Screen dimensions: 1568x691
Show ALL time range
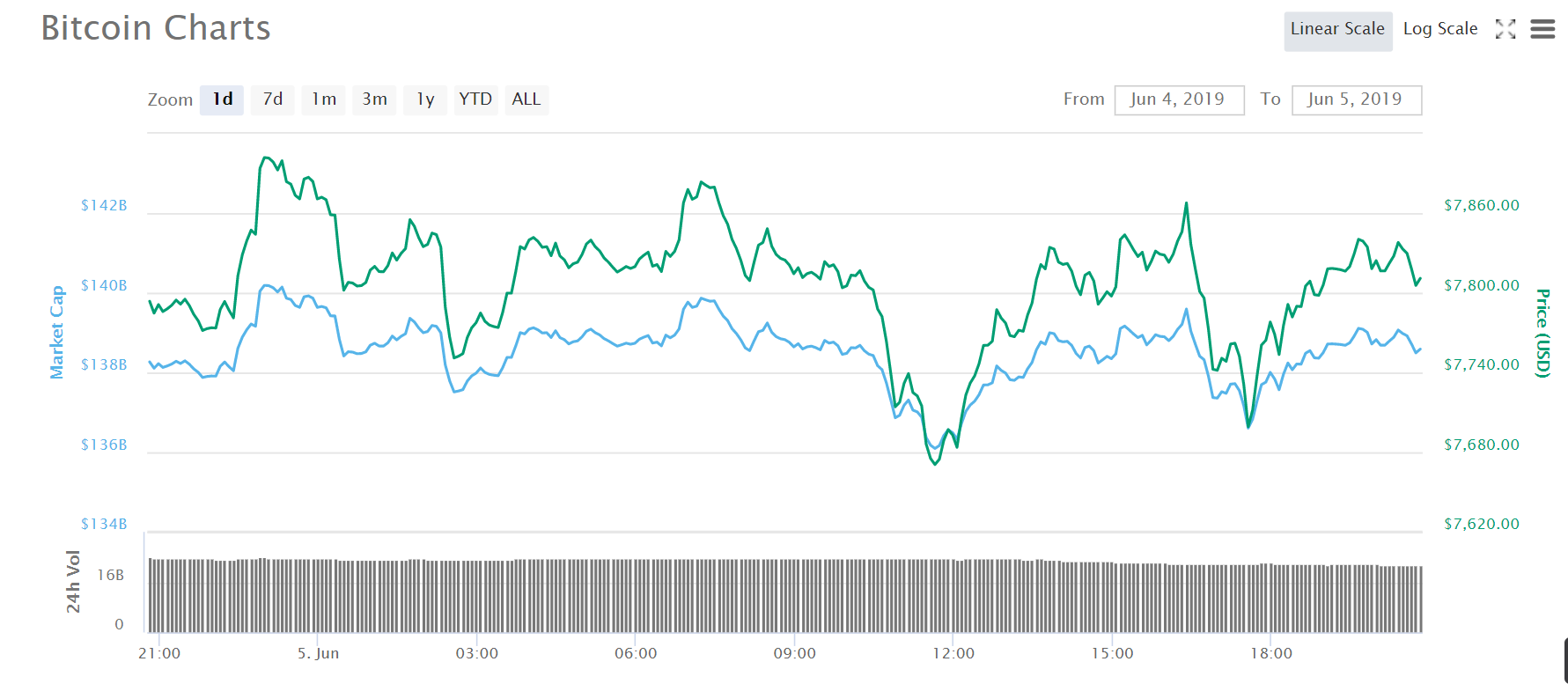coord(526,99)
